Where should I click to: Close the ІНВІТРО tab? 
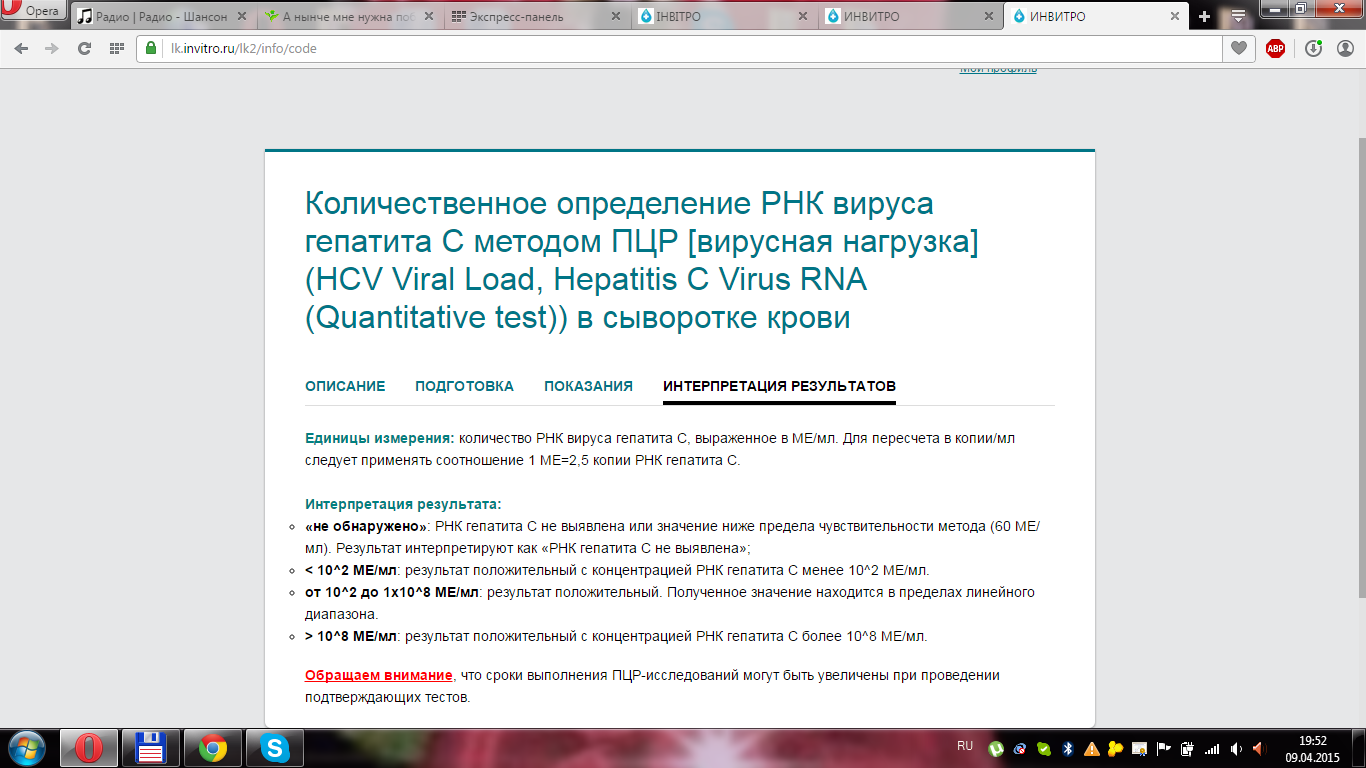804,17
